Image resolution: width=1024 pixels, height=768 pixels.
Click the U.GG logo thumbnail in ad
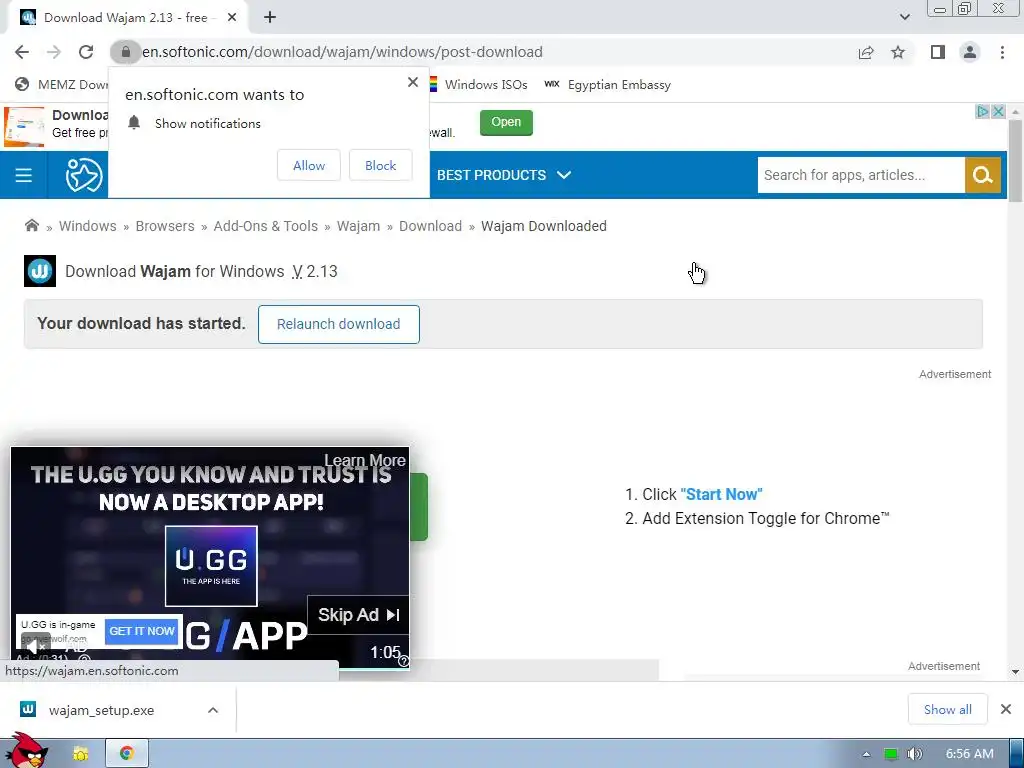point(211,566)
